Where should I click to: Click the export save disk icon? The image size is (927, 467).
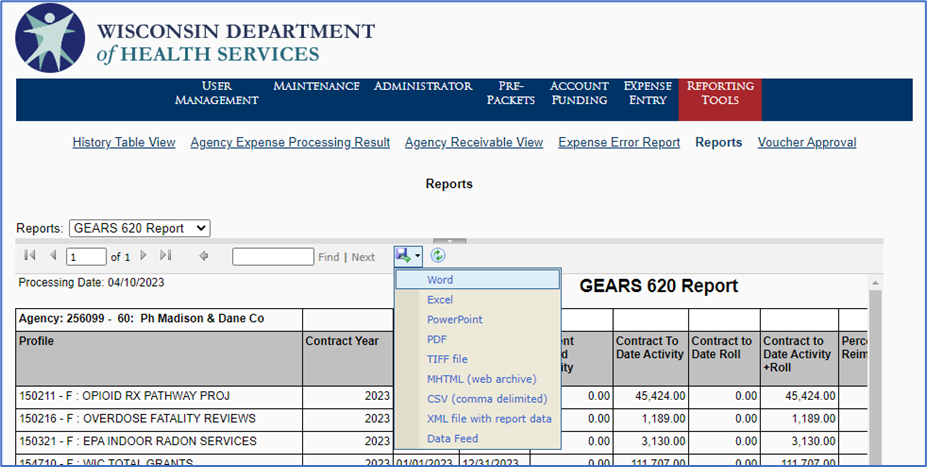tap(405, 256)
